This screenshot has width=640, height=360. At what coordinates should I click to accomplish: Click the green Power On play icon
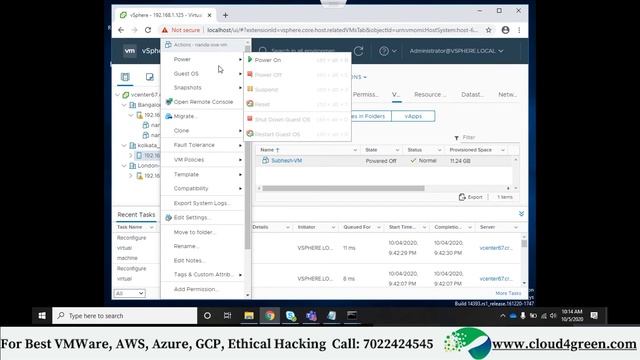tap(250, 60)
